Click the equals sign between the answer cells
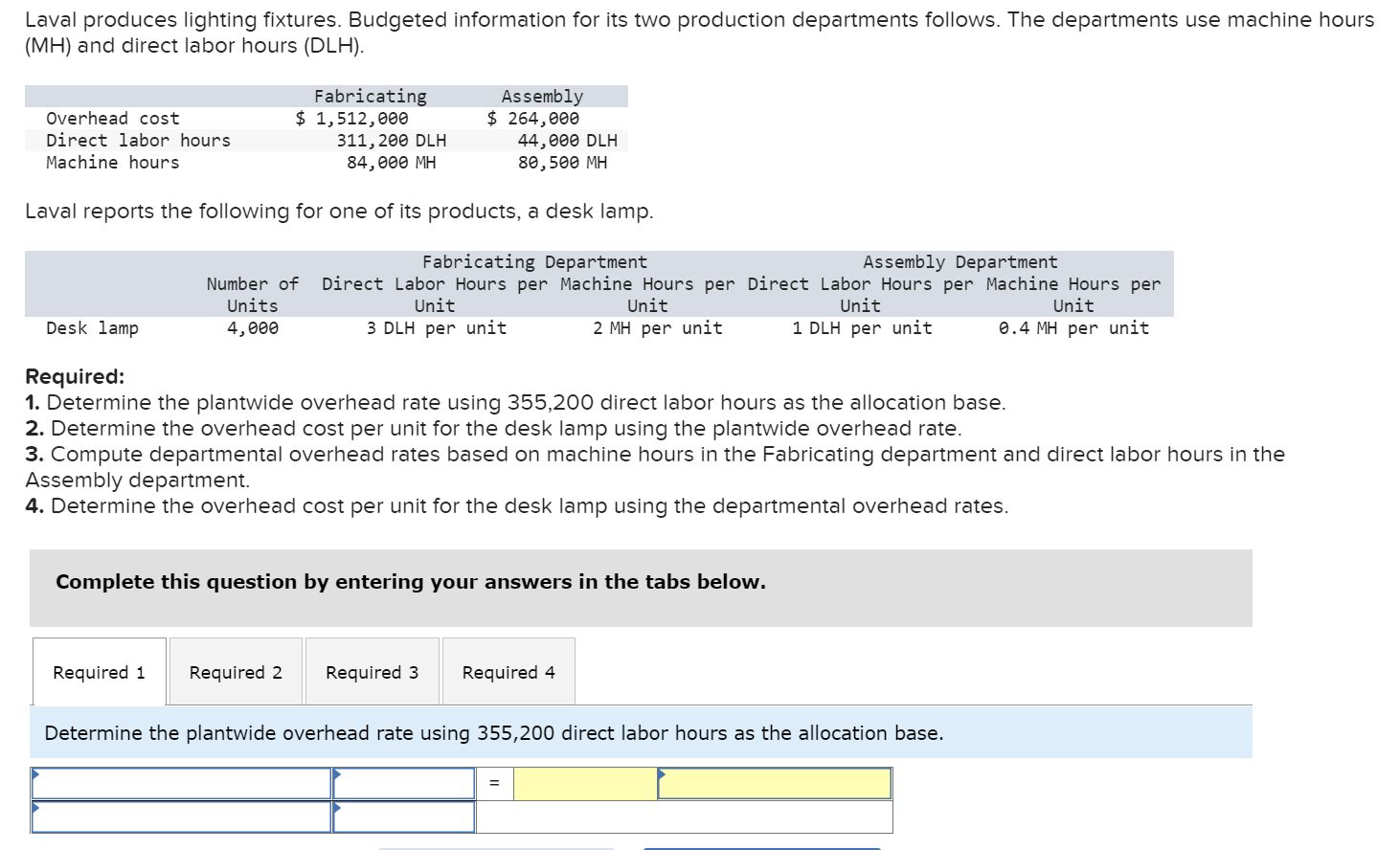The width and height of the screenshot is (1400, 850). [x=494, y=783]
